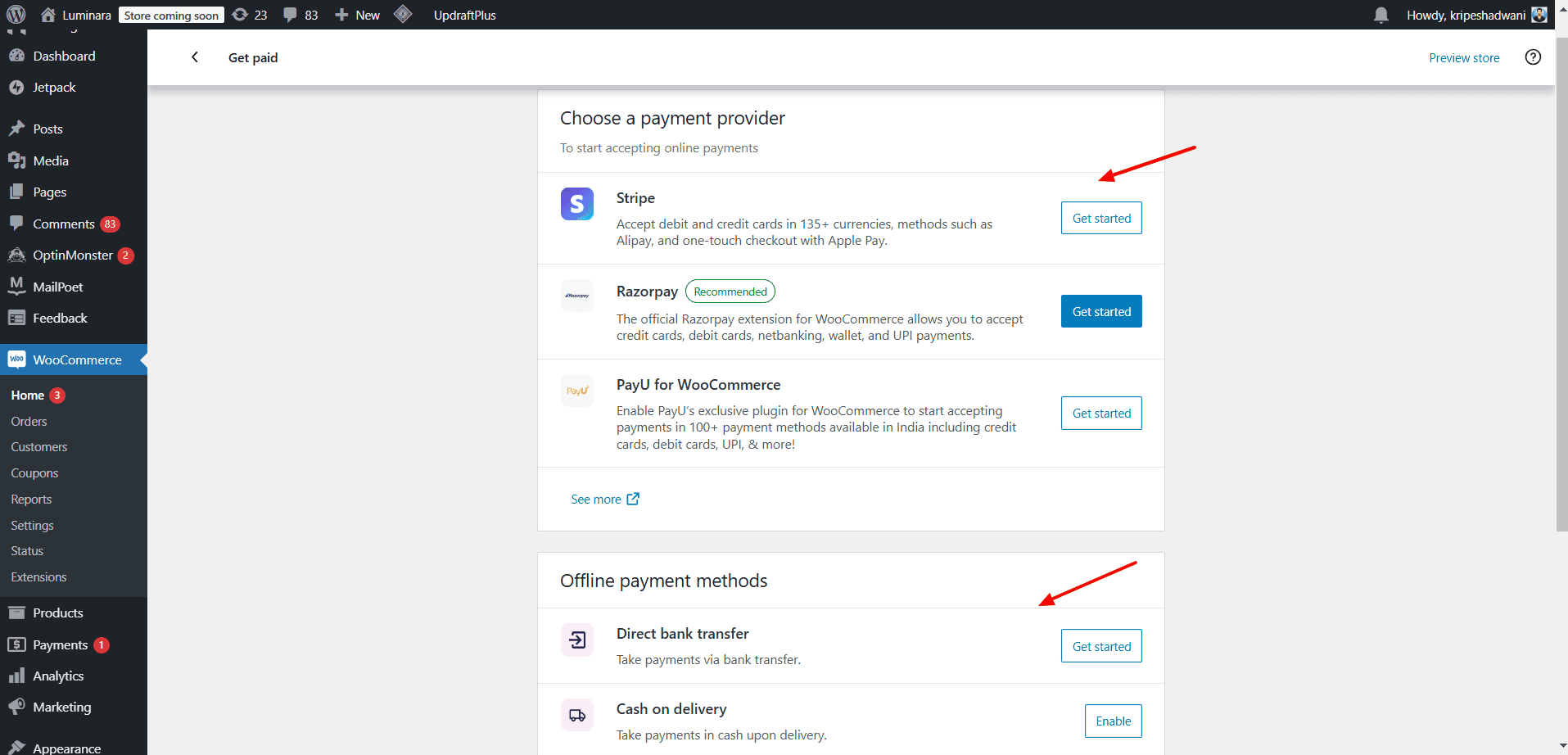Click the Direct bank transfer icon
Image resolution: width=1568 pixels, height=755 pixels.
[x=576, y=640]
